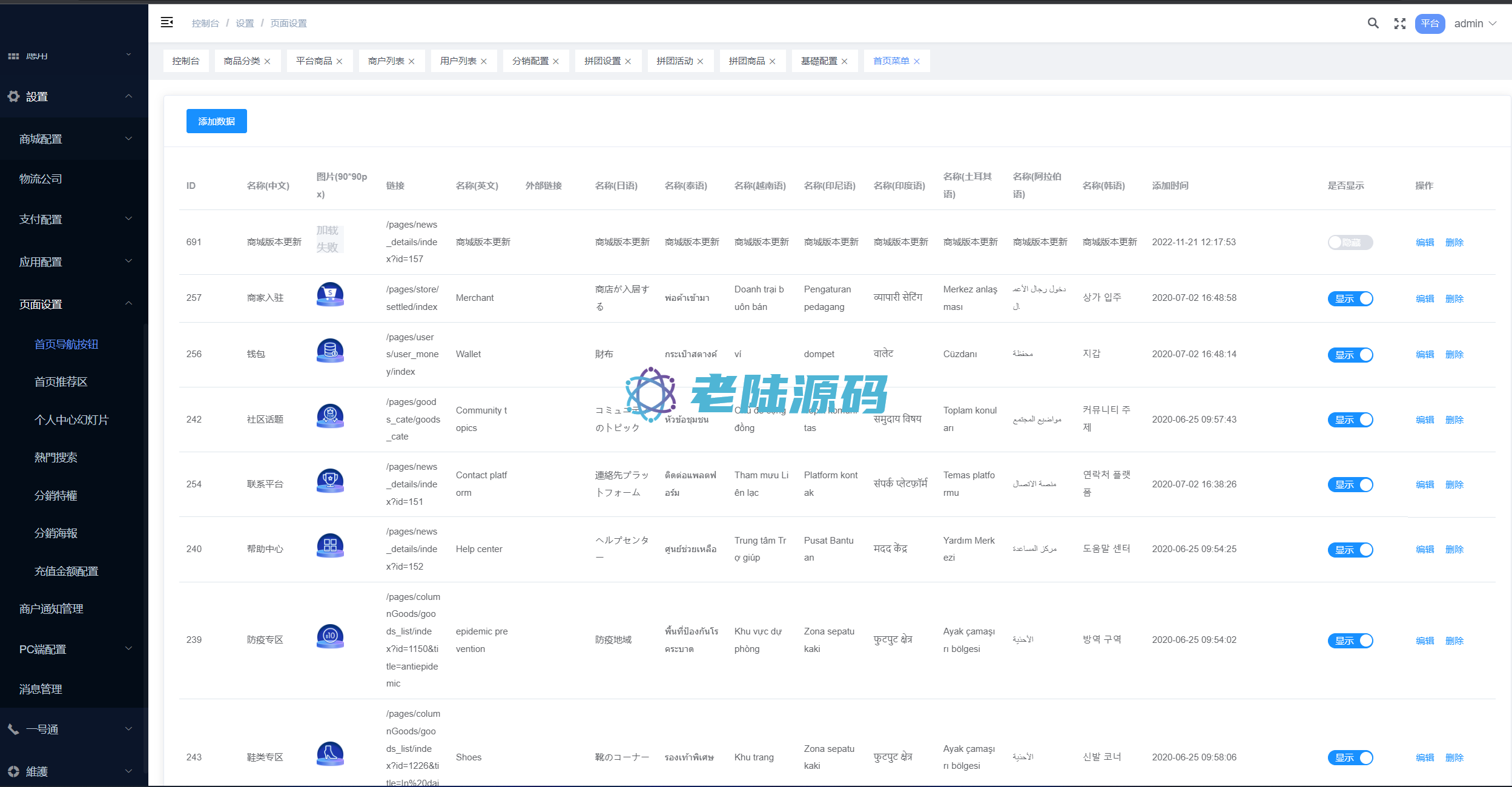Turn off 显示 toggle for 钱包 row
This screenshot has width=1512, height=787.
pos(1350,355)
